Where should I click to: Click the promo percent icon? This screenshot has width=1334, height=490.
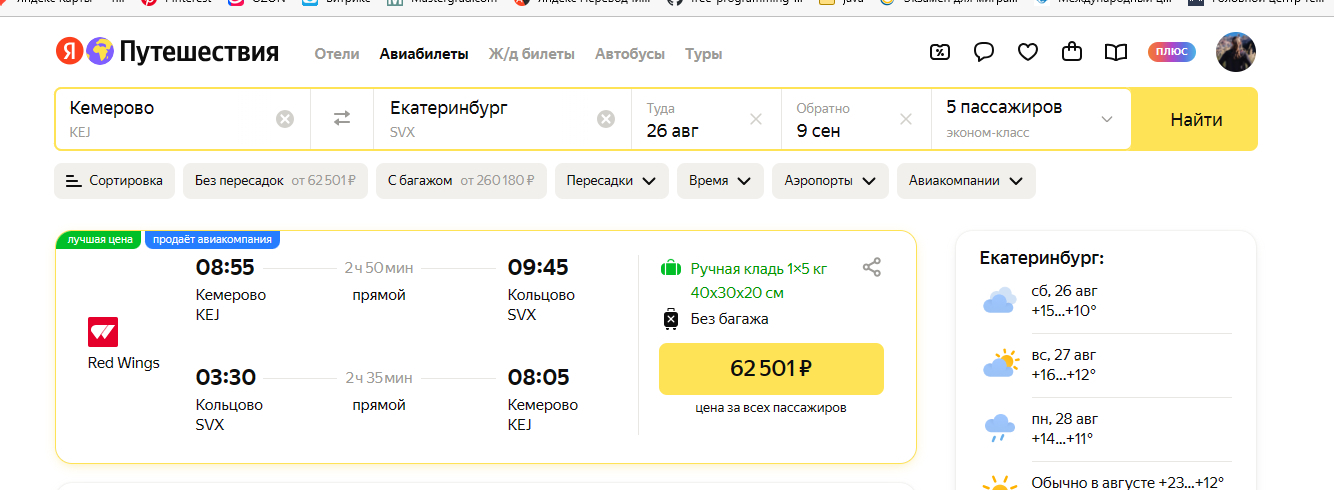[x=940, y=52]
